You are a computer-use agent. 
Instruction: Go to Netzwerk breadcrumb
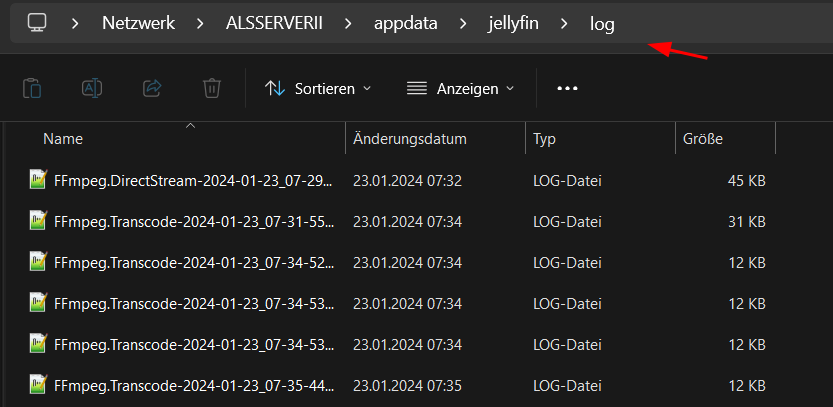[x=139, y=23]
